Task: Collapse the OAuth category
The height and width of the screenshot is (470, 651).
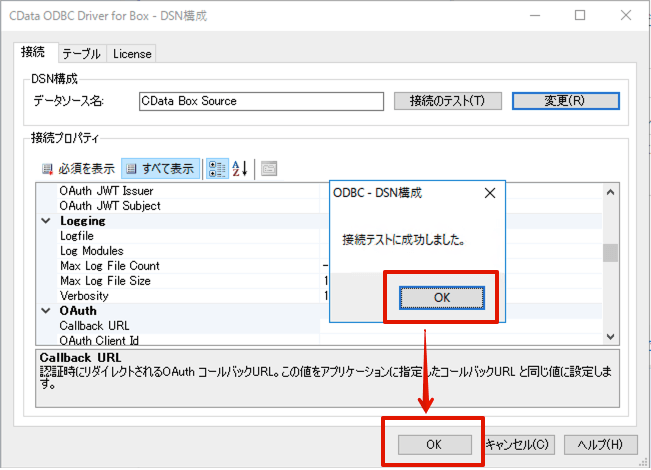Action: click(46, 311)
